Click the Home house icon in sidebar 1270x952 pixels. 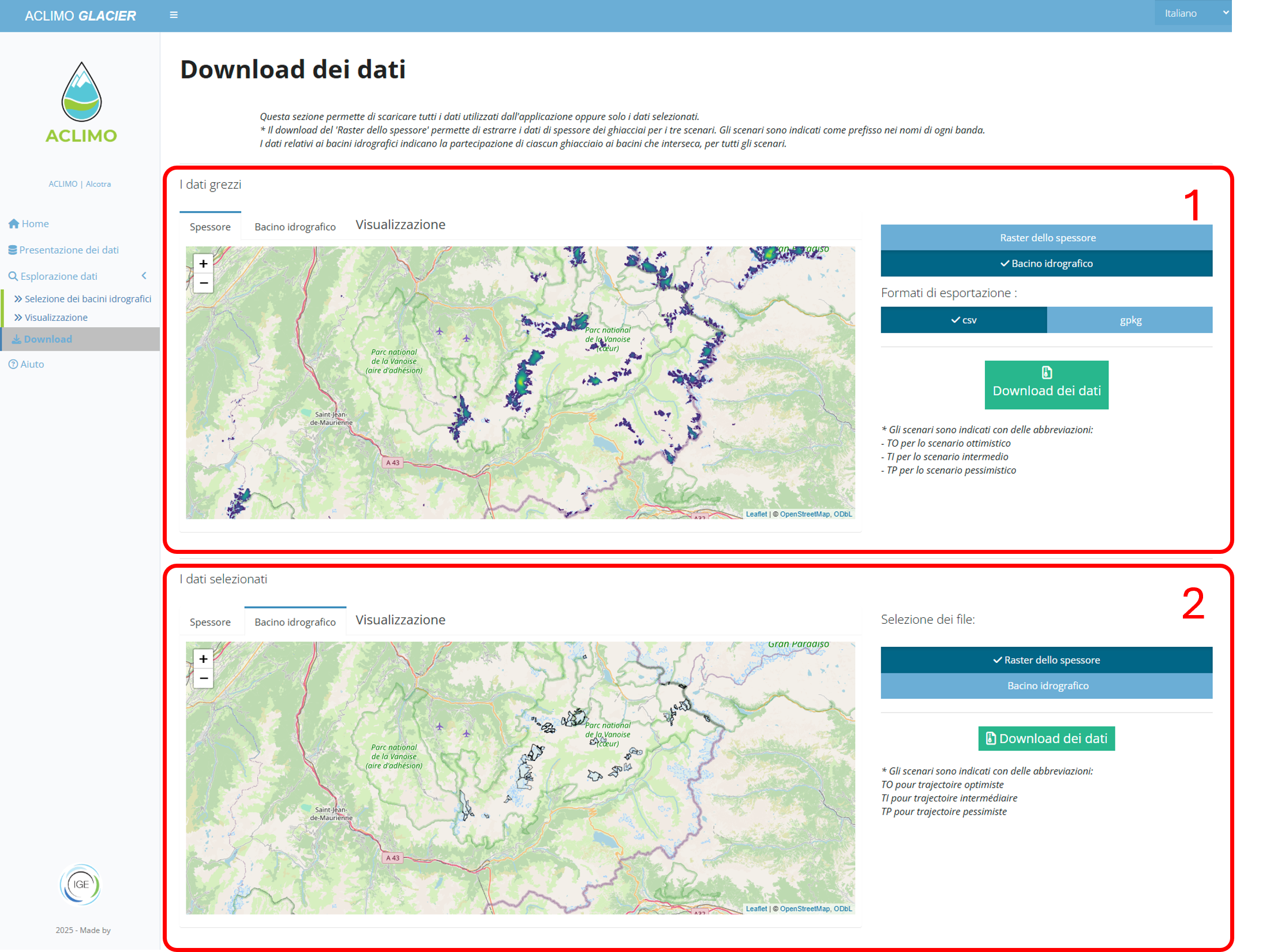pos(14,224)
